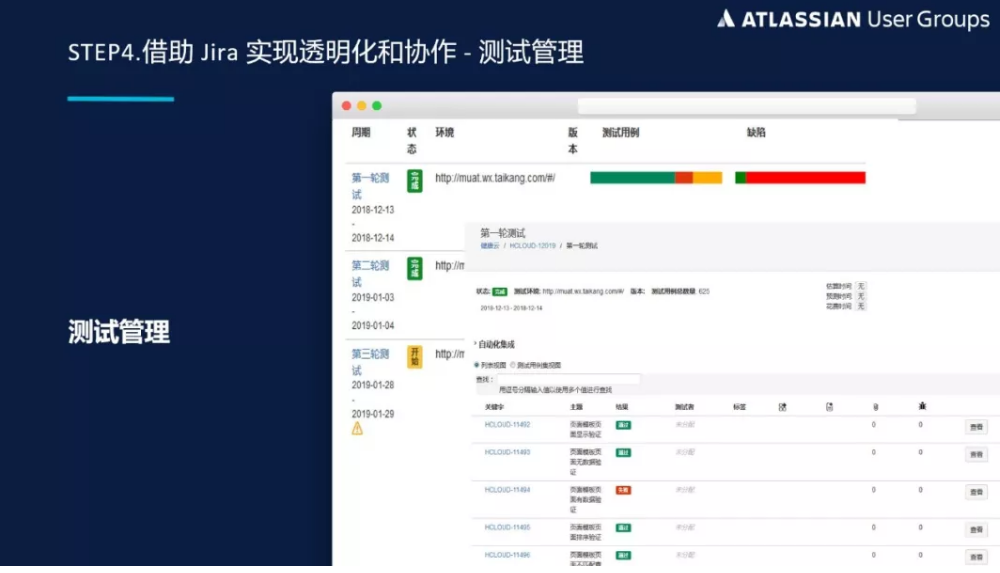Open issue HCLOUD-11495

tap(507, 527)
